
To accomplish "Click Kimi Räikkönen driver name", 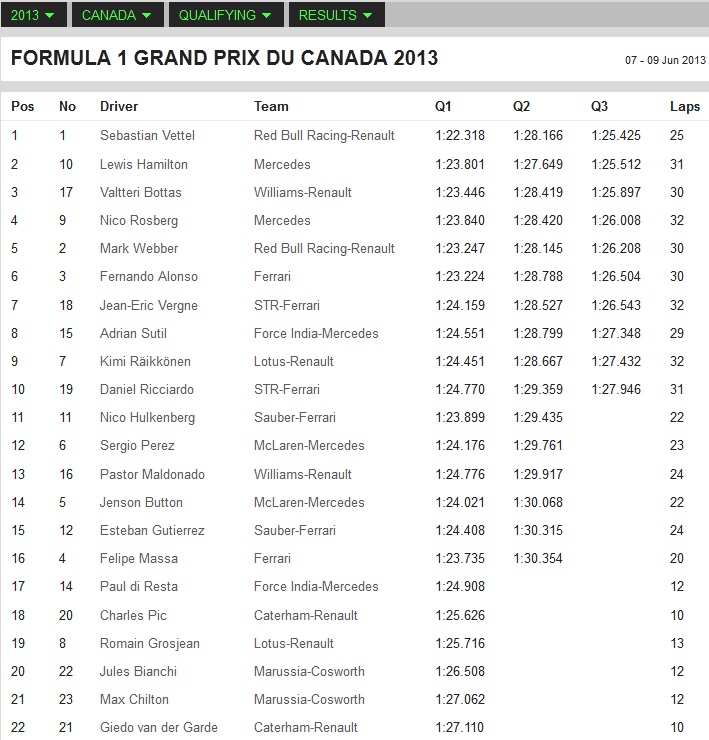I will click(145, 361).
